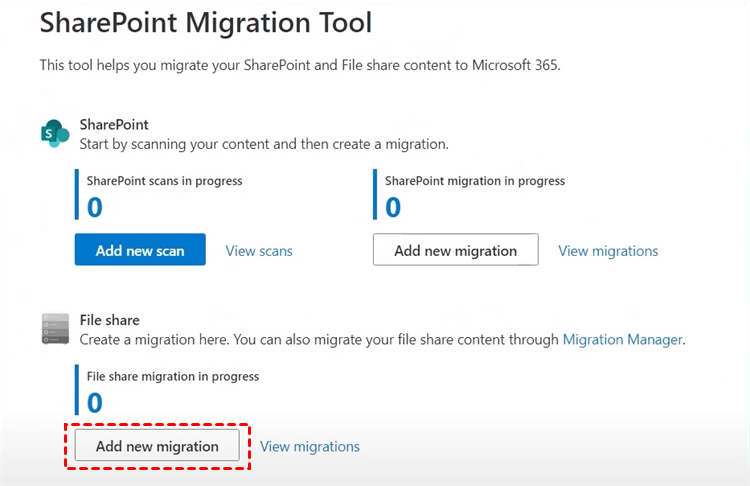Image resolution: width=750 pixels, height=486 pixels.
Task: Open the View scans link
Action: 259,251
